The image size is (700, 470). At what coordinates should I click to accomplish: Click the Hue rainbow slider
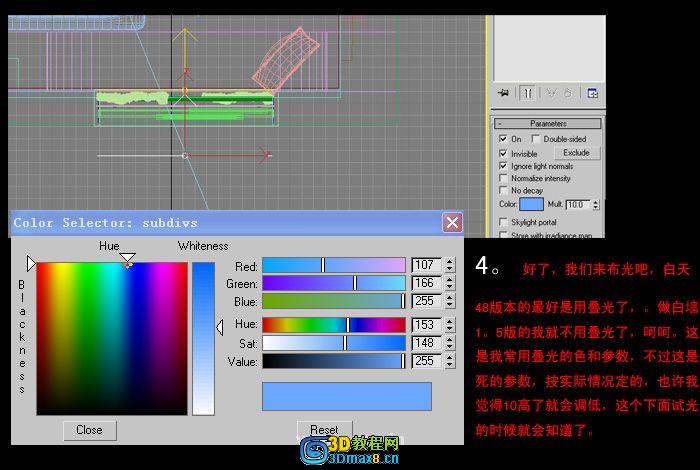(x=333, y=325)
